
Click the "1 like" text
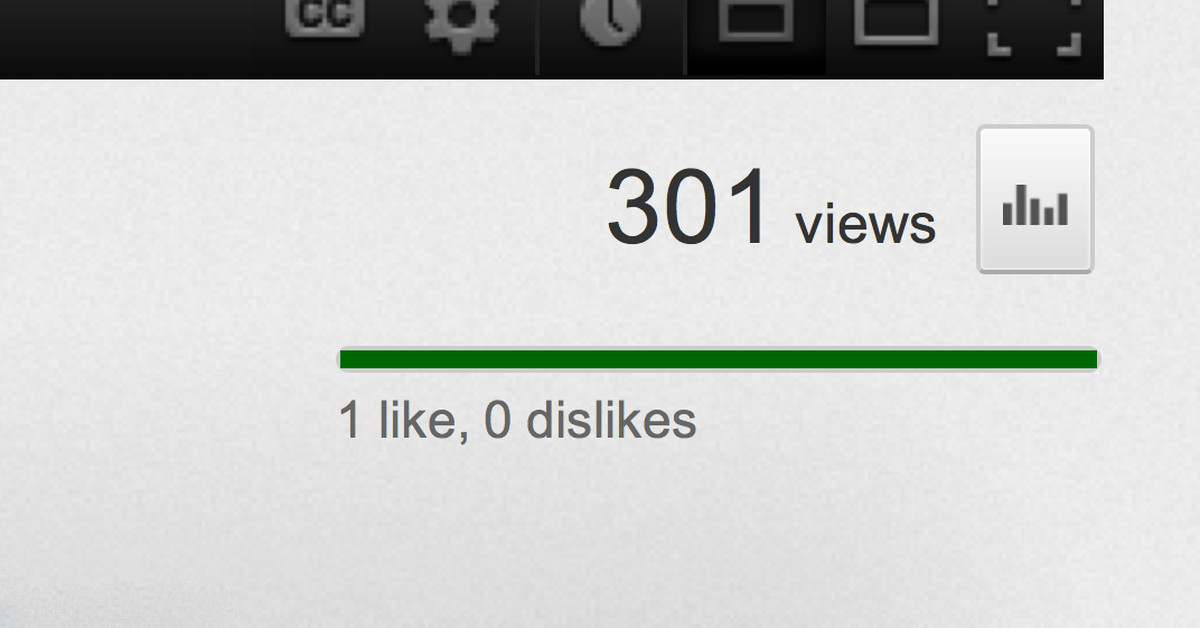398,420
